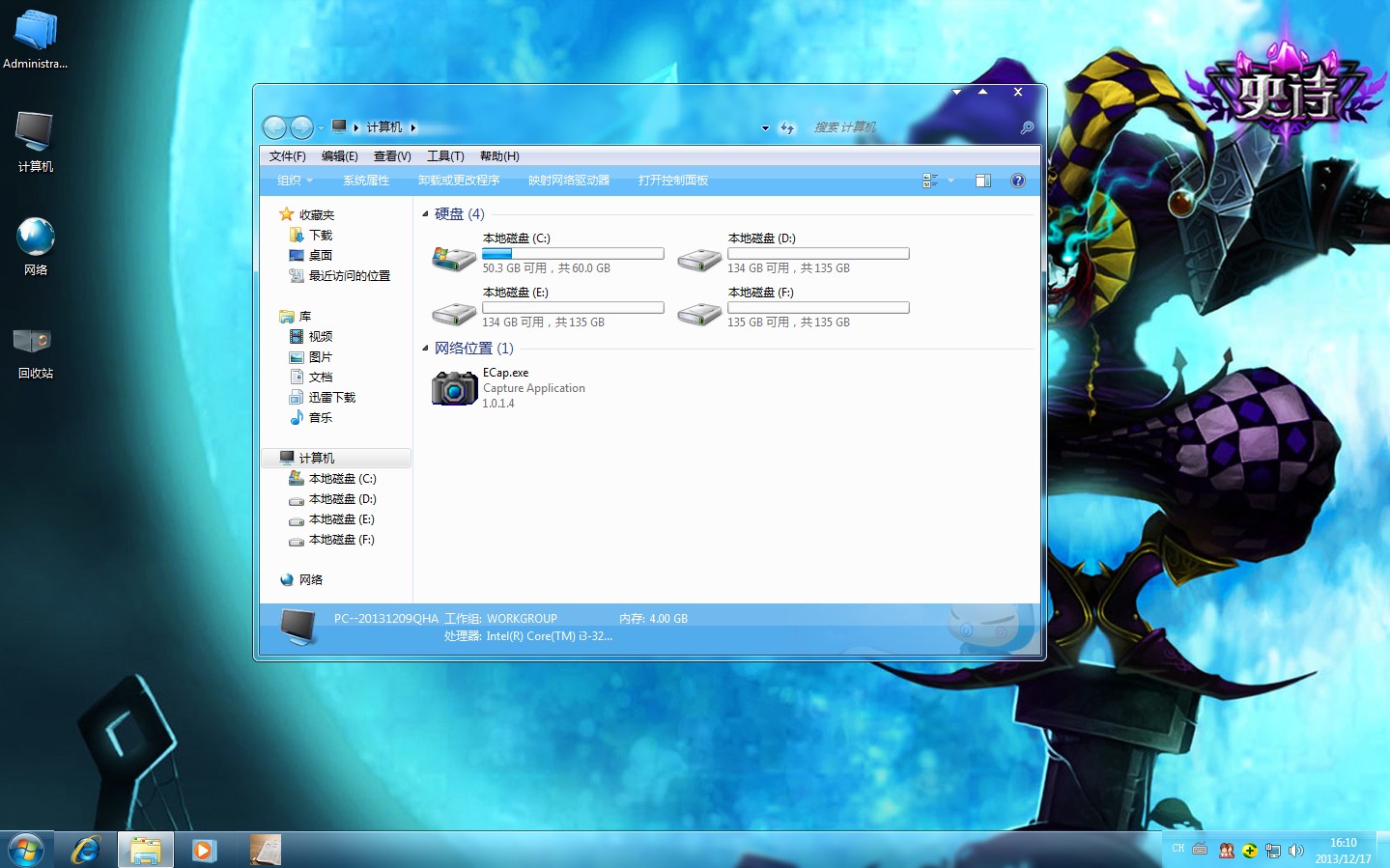
Task: Select the F: drive icon in the main pane
Action: click(x=699, y=313)
